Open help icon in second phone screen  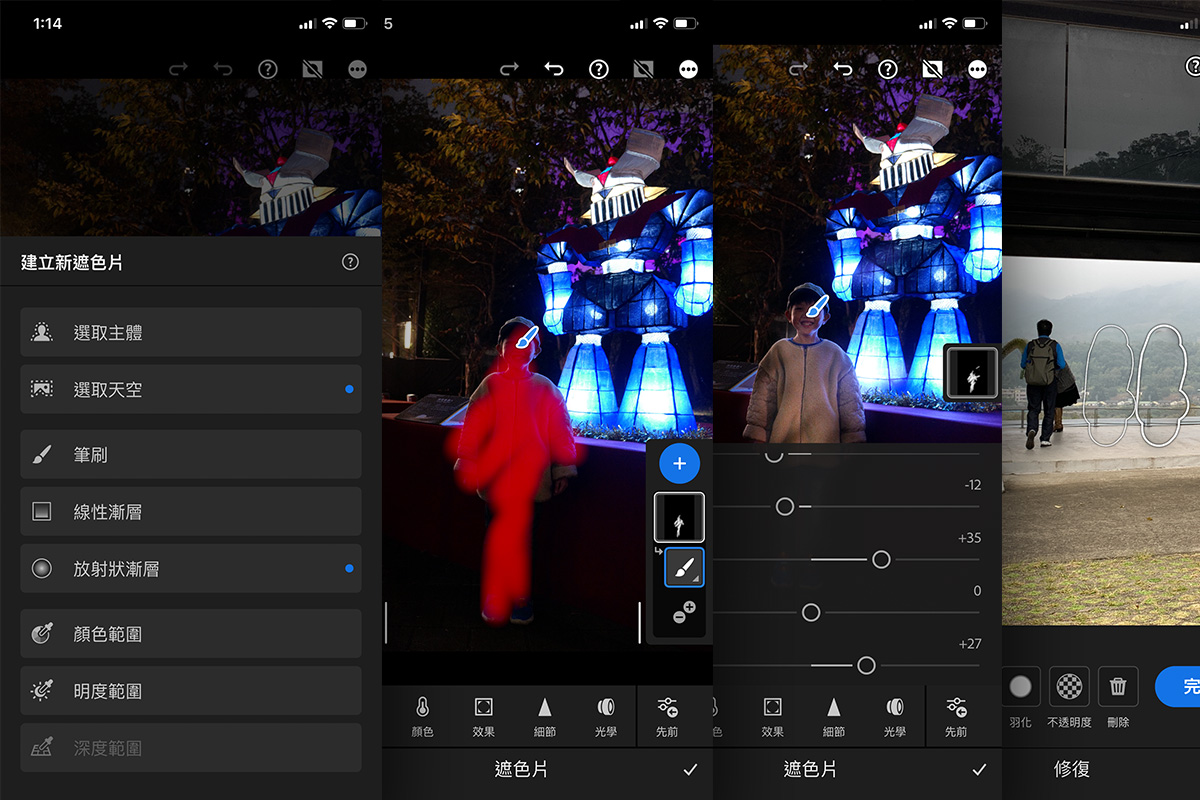[x=598, y=69]
